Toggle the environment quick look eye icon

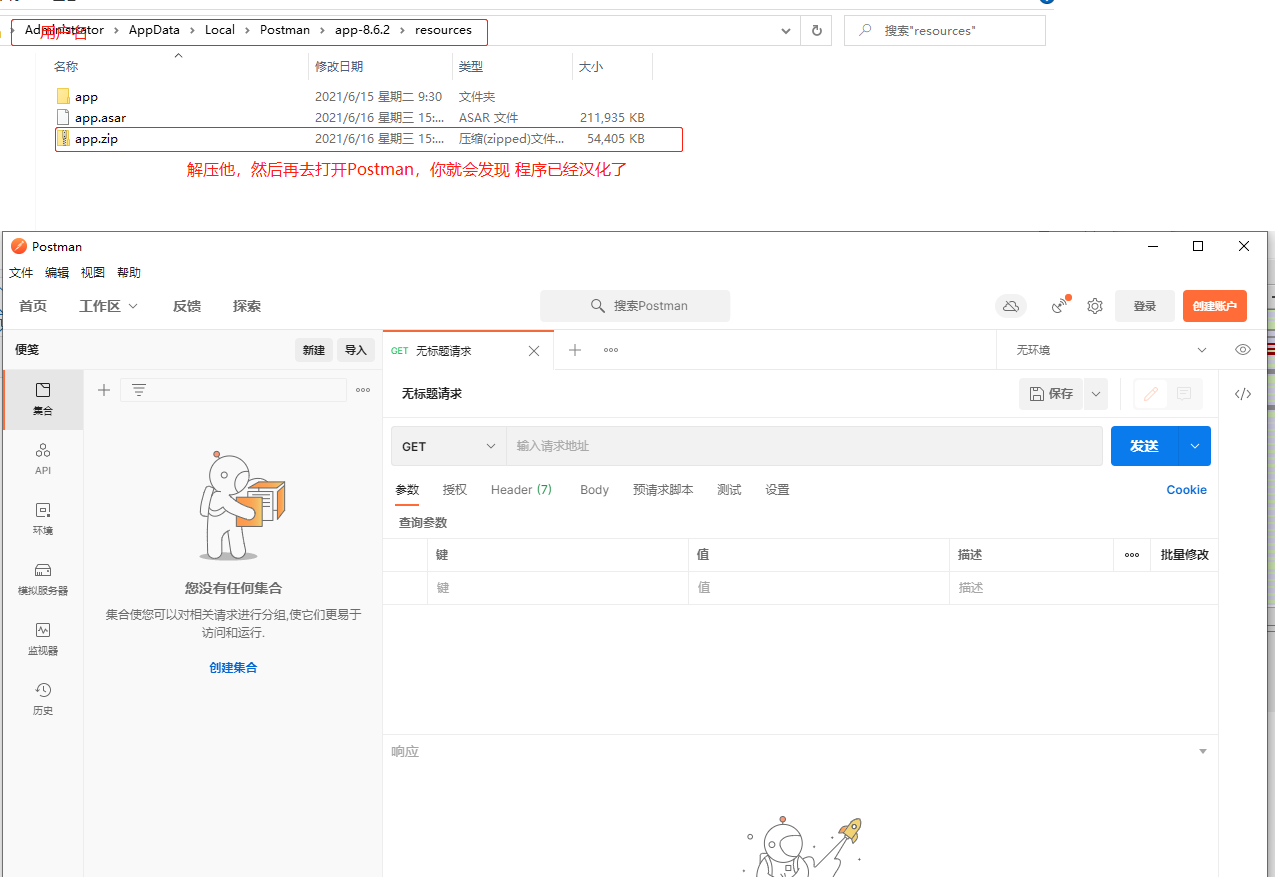(x=1243, y=350)
